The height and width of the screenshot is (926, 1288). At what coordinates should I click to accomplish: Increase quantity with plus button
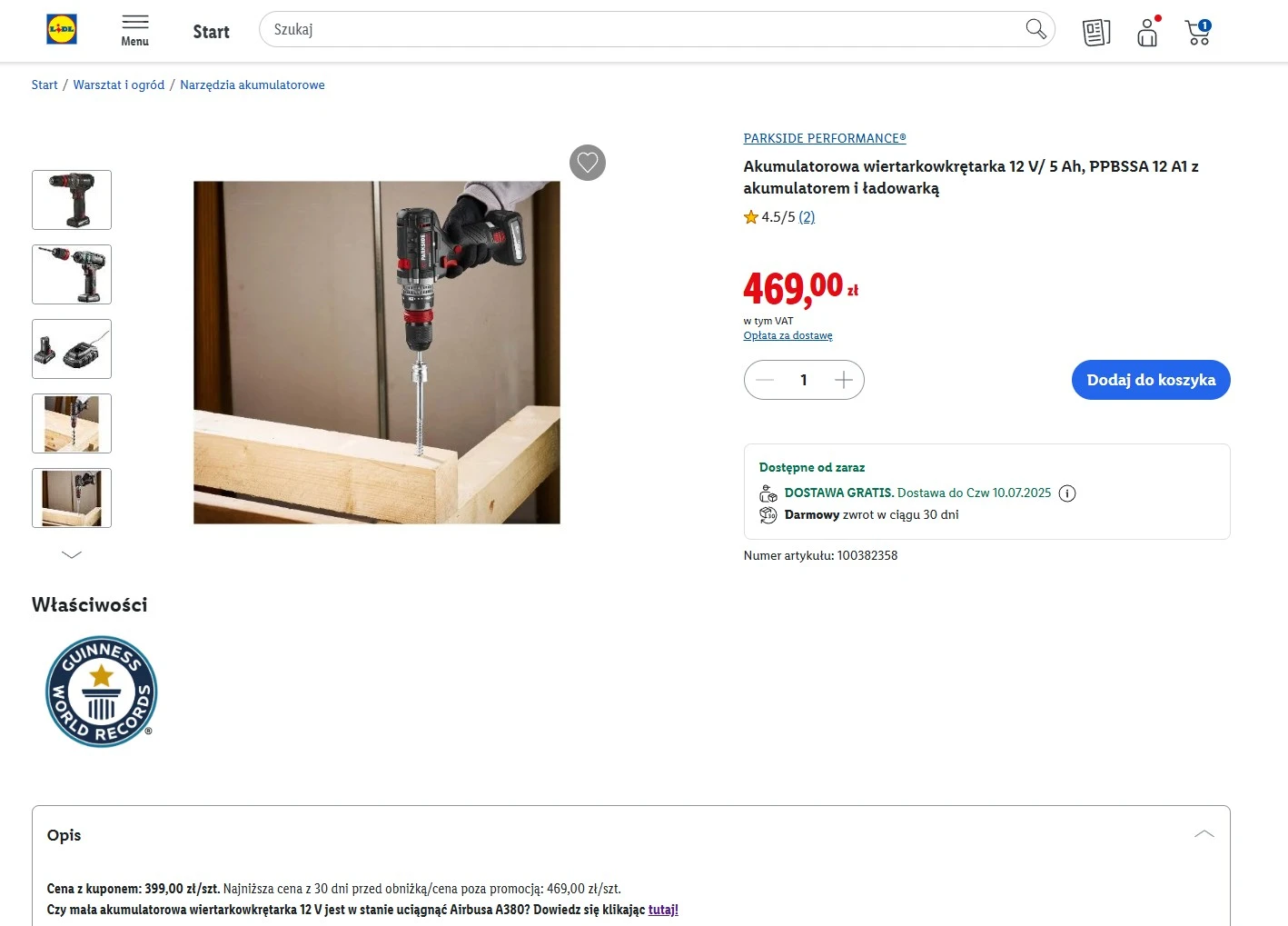coord(844,380)
